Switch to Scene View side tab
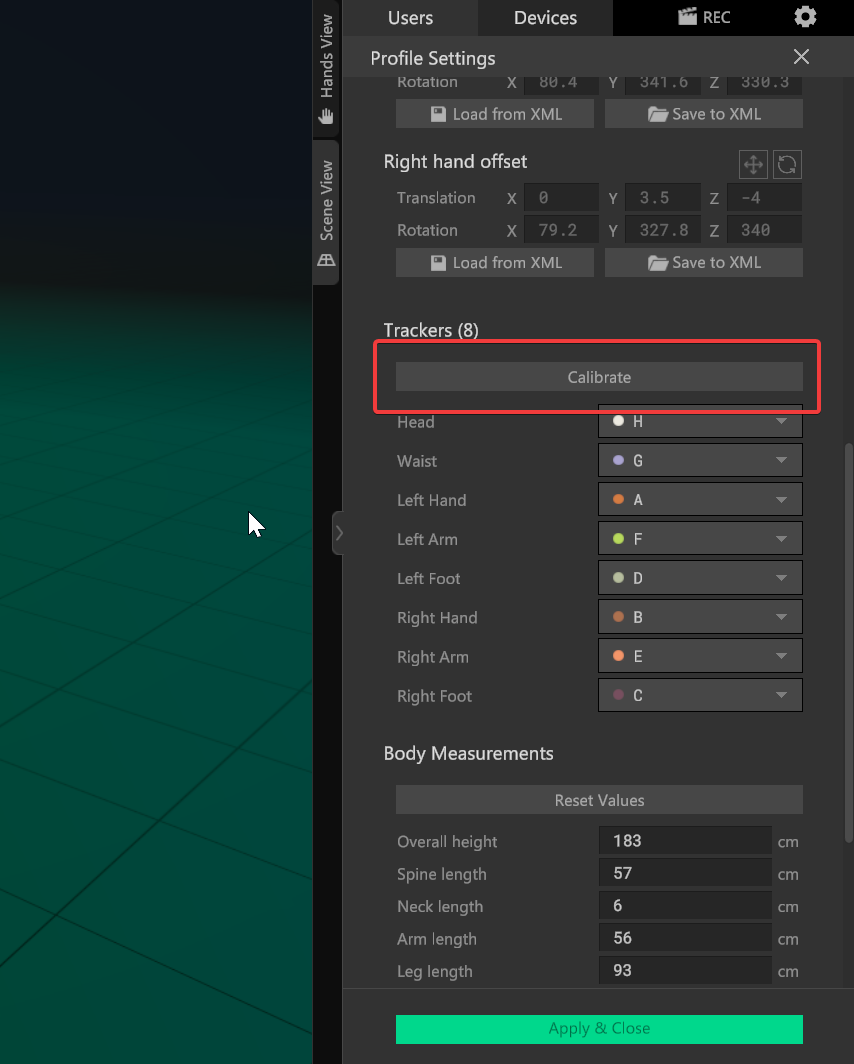Image resolution: width=854 pixels, height=1064 pixels. pyautogui.click(x=326, y=213)
